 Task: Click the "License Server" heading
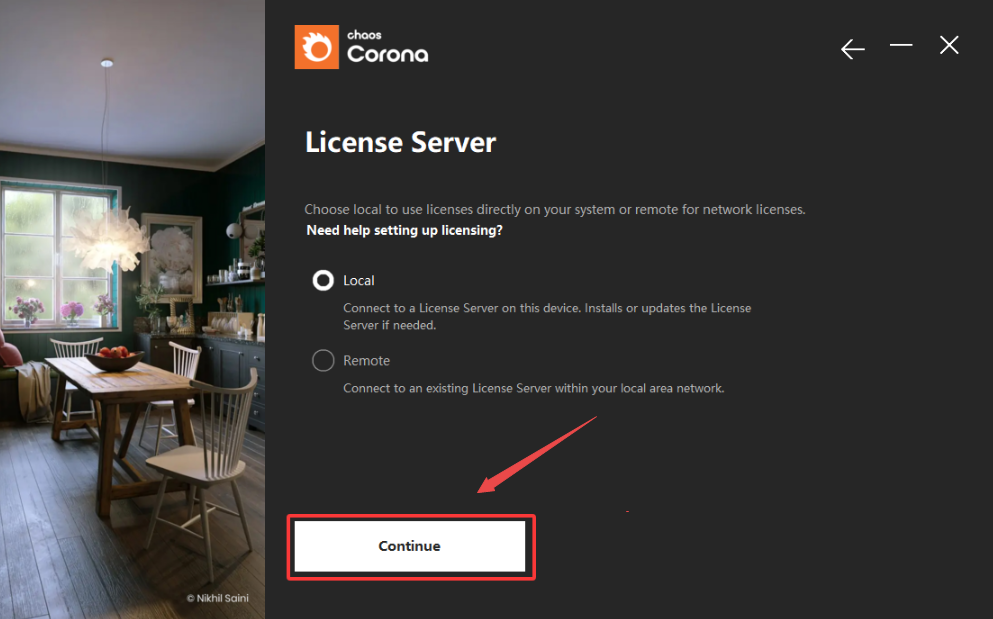click(x=400, y=142)
